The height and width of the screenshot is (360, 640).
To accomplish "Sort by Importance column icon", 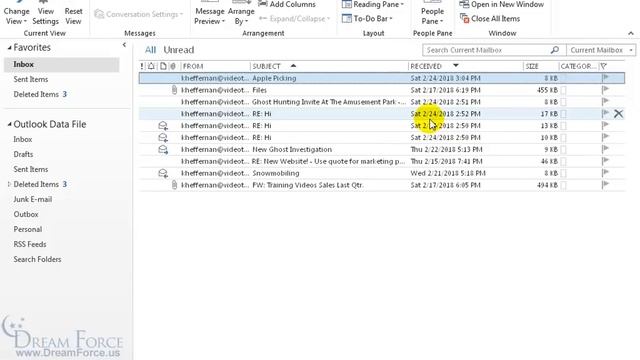I will (x=142, y=66).
